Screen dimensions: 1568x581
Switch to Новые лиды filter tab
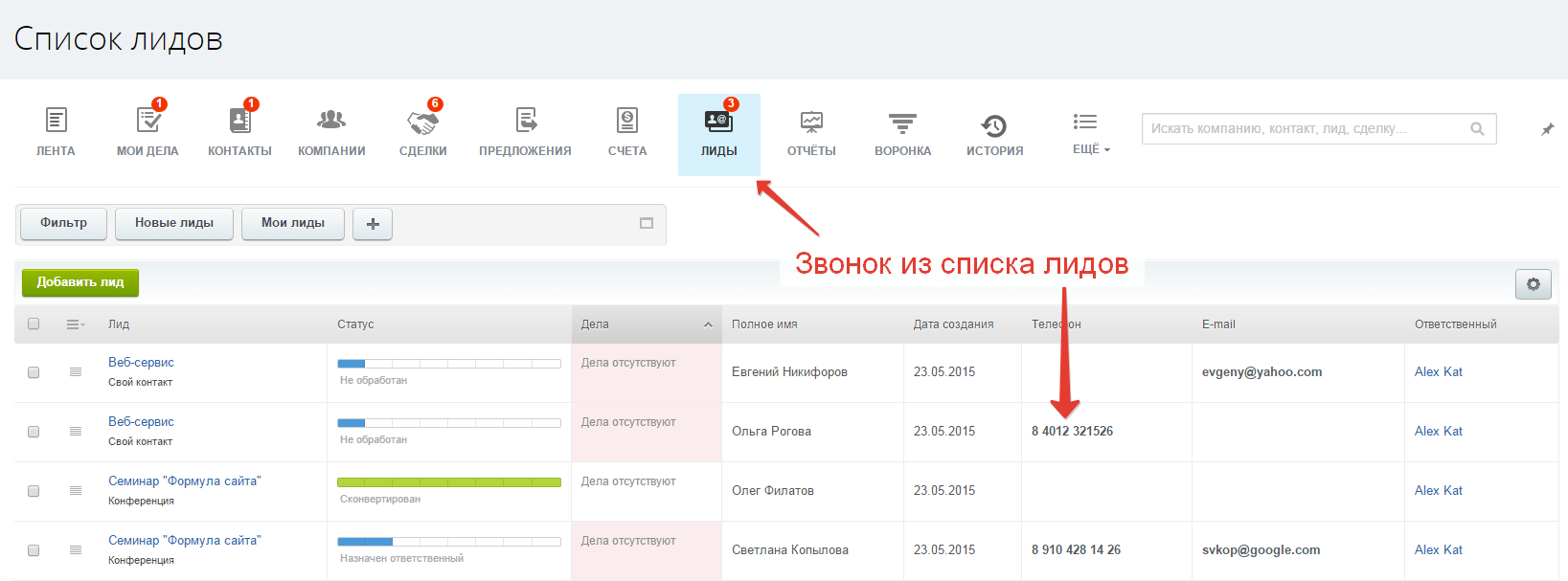[x=174, y=223]
